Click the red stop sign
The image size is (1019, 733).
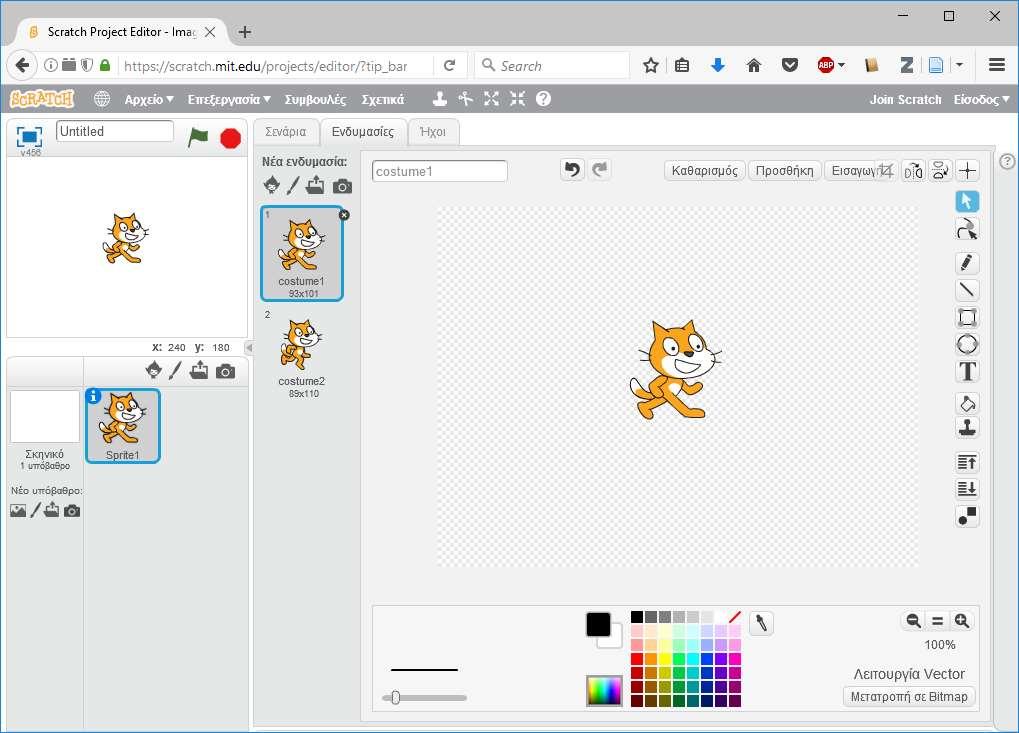coord(231,138)
